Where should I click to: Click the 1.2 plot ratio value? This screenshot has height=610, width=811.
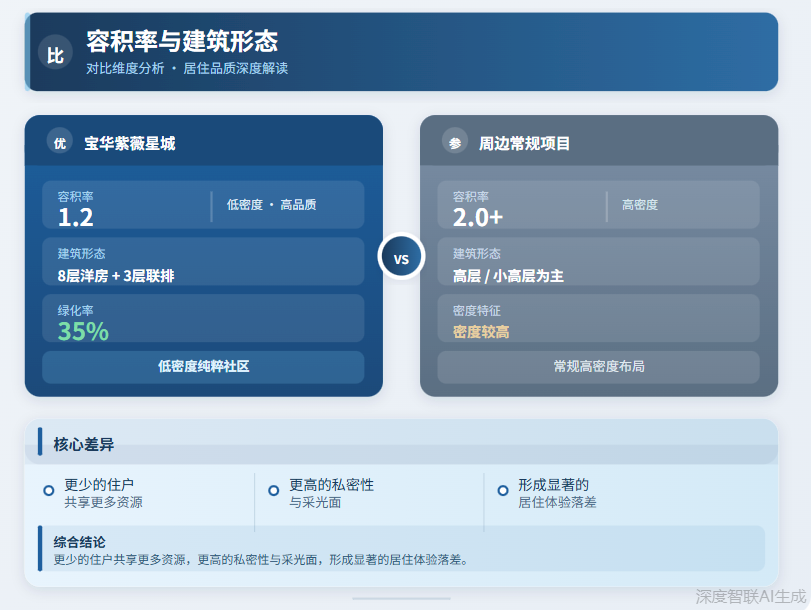point(76,217)
